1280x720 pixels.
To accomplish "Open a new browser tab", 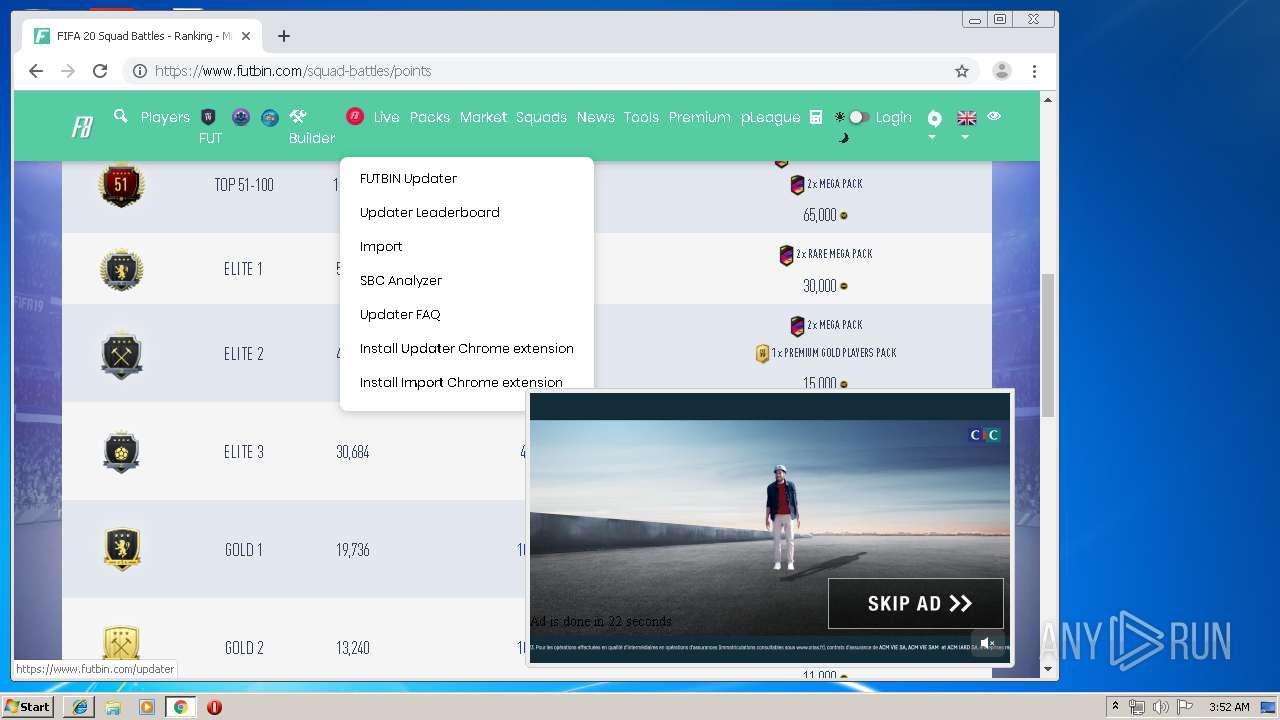I will click(x=284, y=36).
